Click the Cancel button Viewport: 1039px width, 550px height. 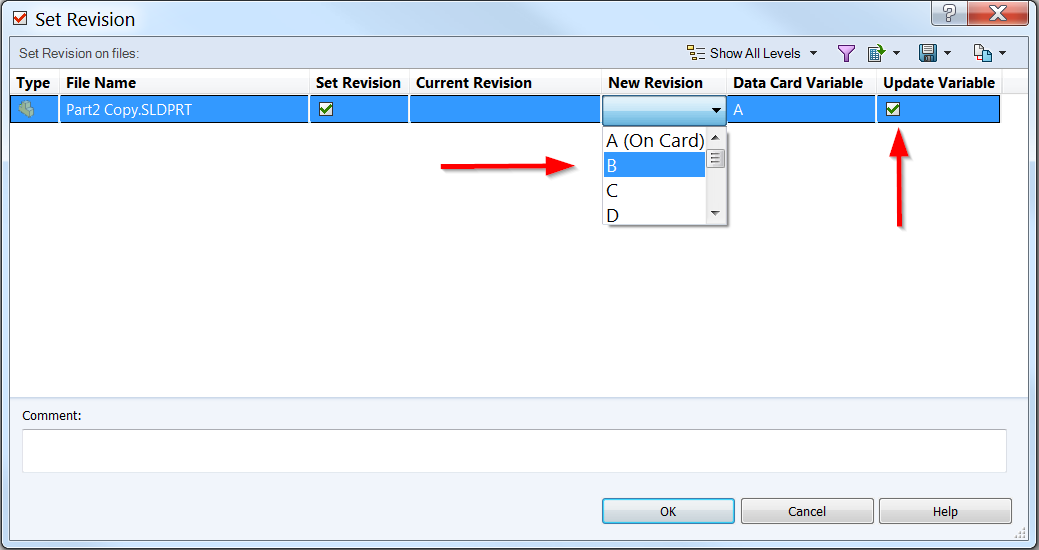point(806,511)
